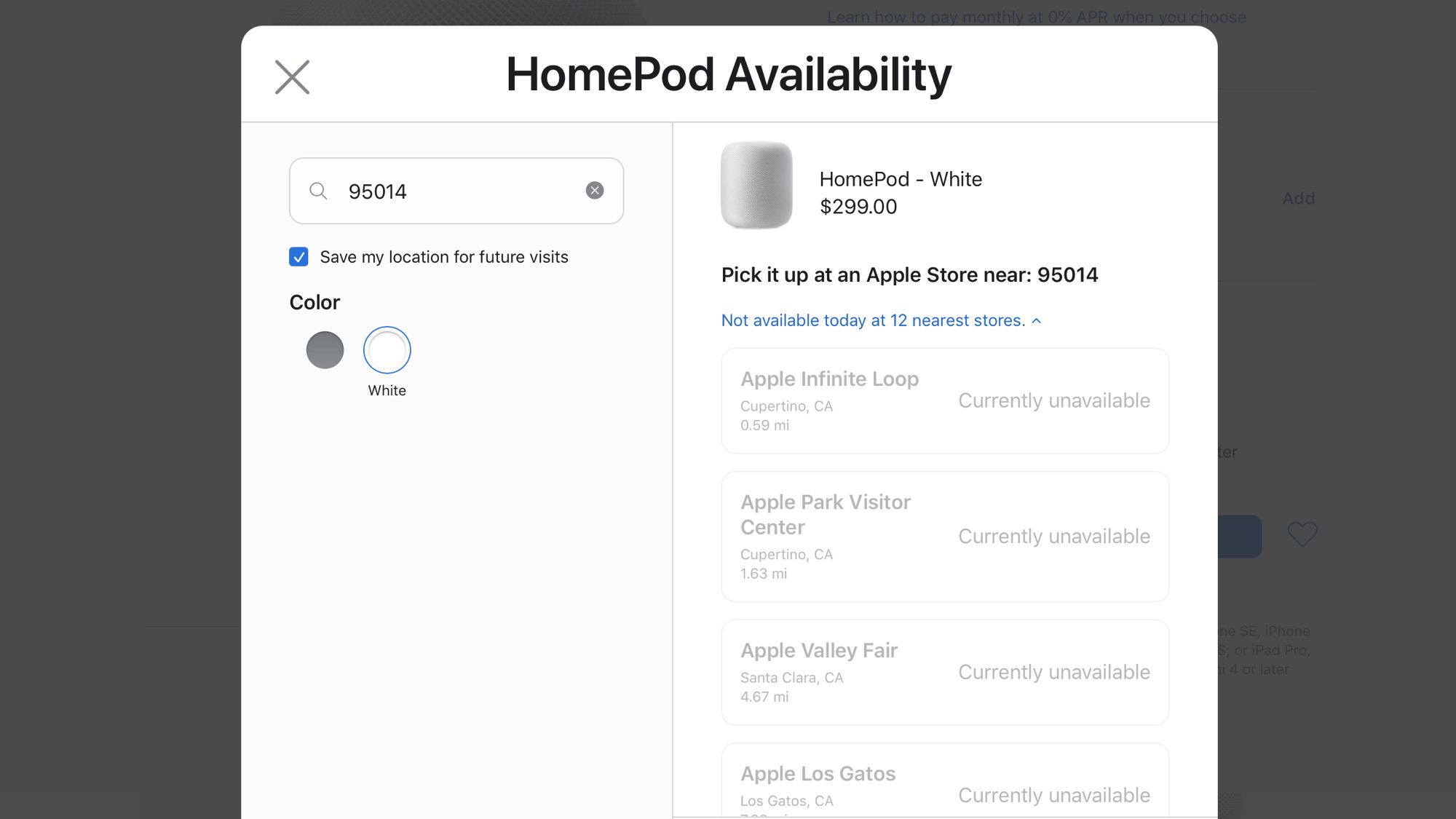
Task: Collapse the nearest stores list chevron
Action: (x=1037, y=321)
